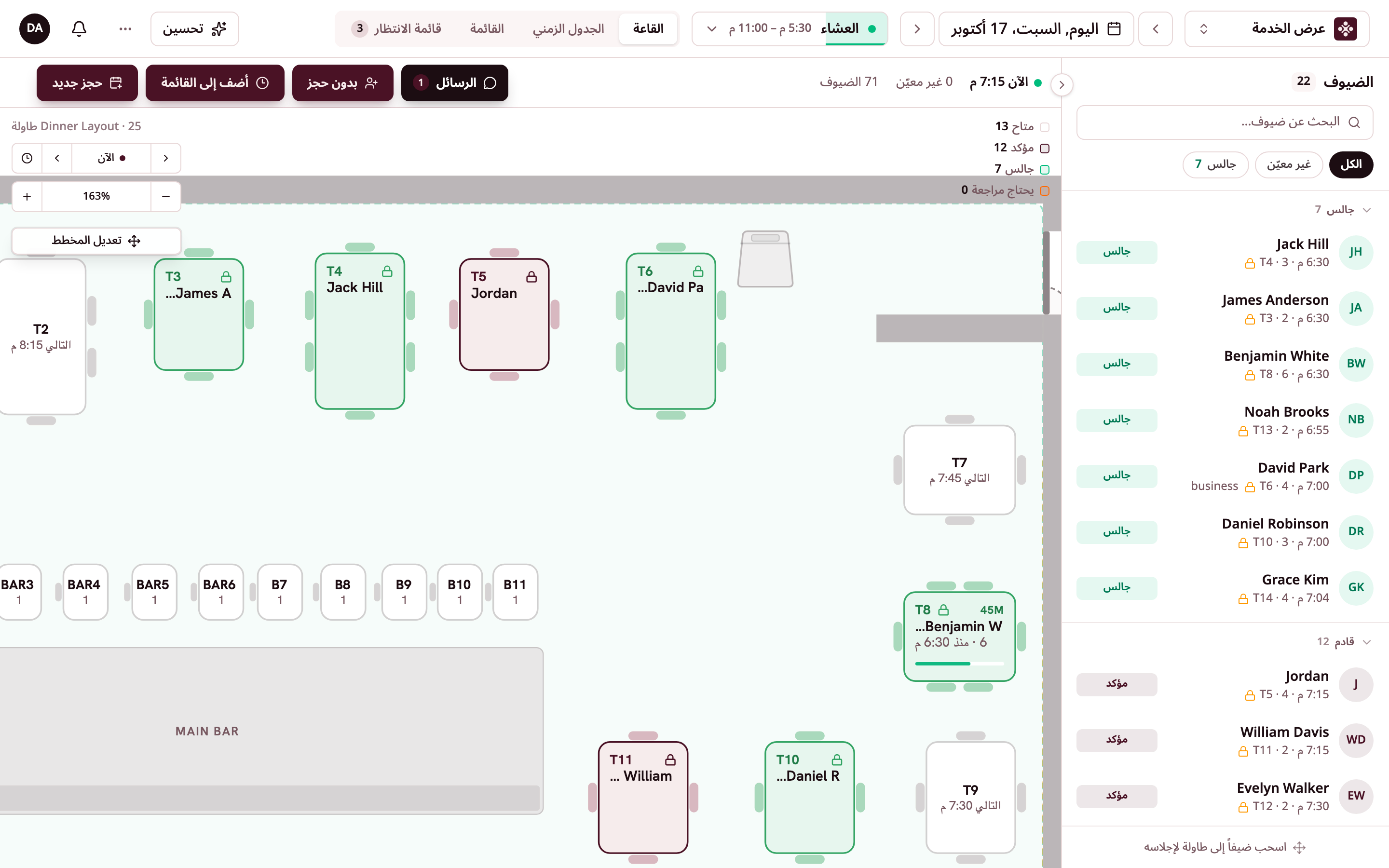This screenshot has width=1389, height=868.
Task: Collapse the جالس 7 guest group
Action: click(x=1367, y=210)
